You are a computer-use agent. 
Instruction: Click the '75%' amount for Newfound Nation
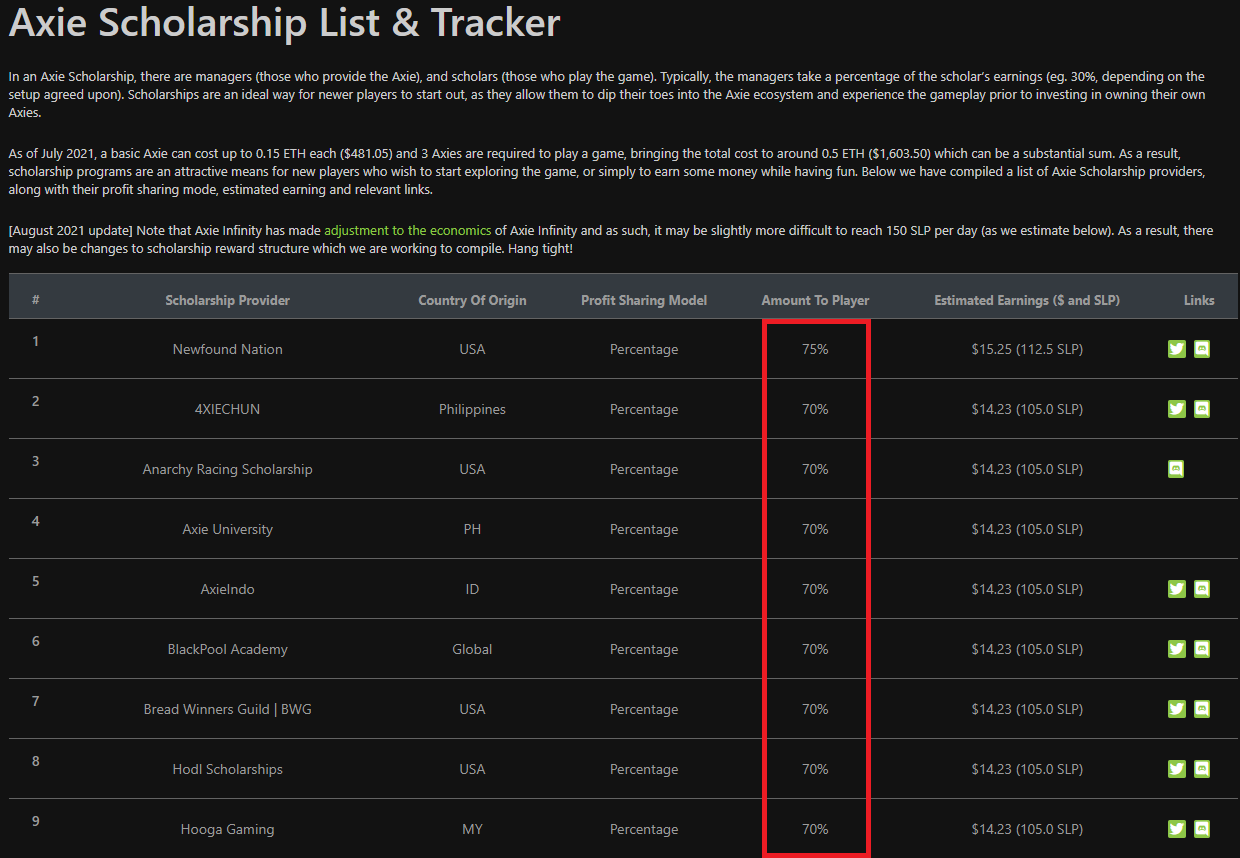(x=815, y=349)
